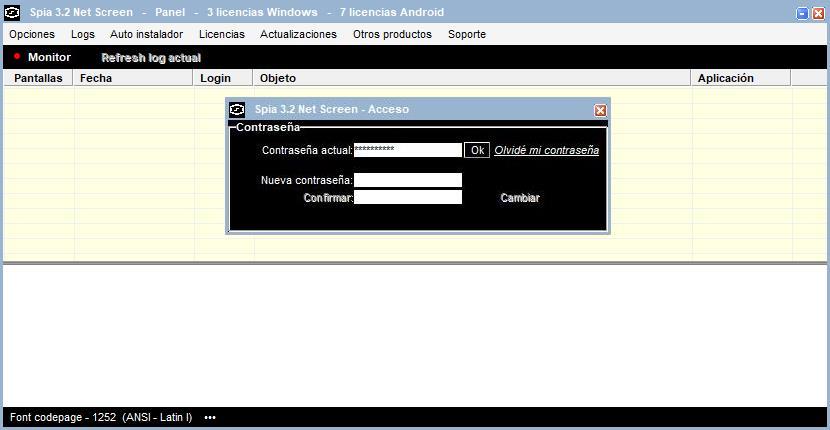Viewport: 830px width, 430px height.
Task: Minimize the Spia Panel window
Action: tap(802, 14)
